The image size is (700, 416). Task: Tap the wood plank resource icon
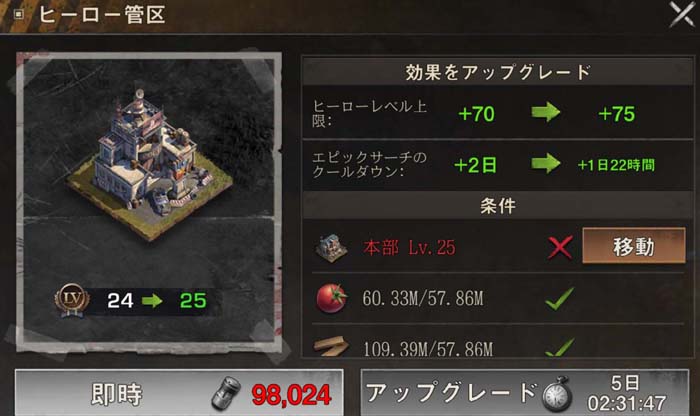click(331, 347)
